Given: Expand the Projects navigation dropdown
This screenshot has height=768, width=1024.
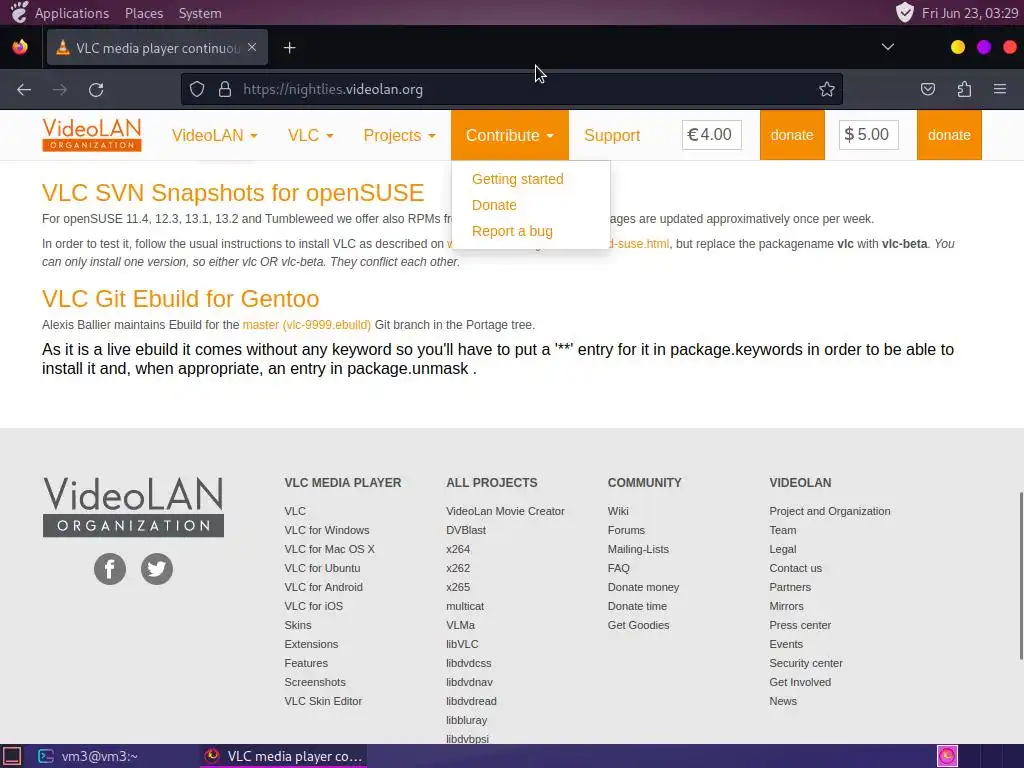Looking at the screenshot, I should point(399,135).
